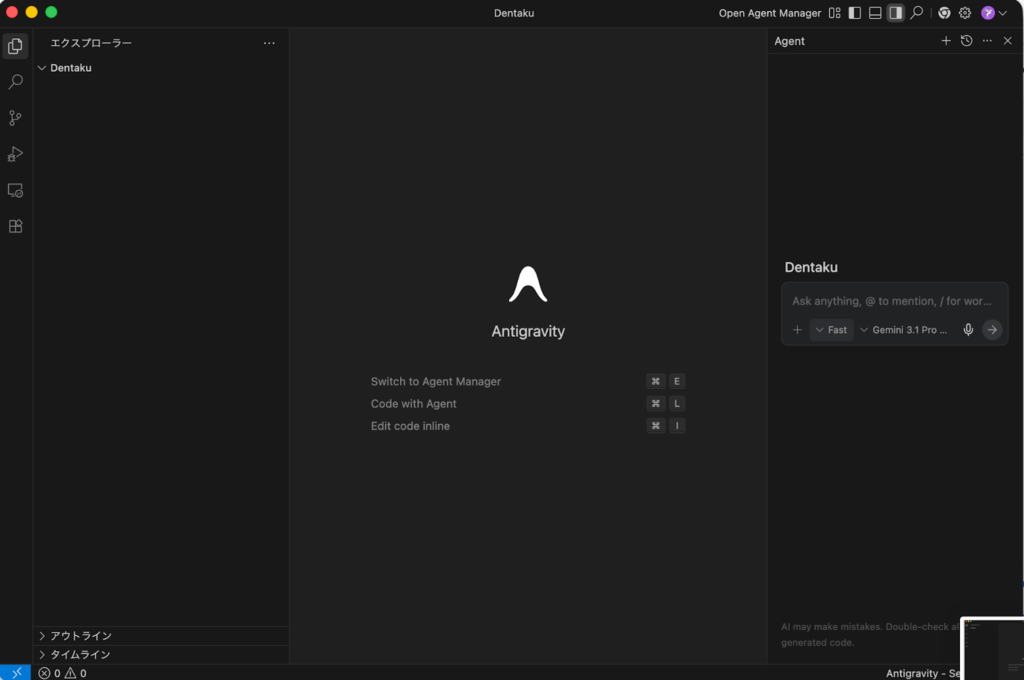Image resolution: width=1024 pixels, height=680 pixels.
Task: Open Remote Explorer in activity bar
Action: 15,190
